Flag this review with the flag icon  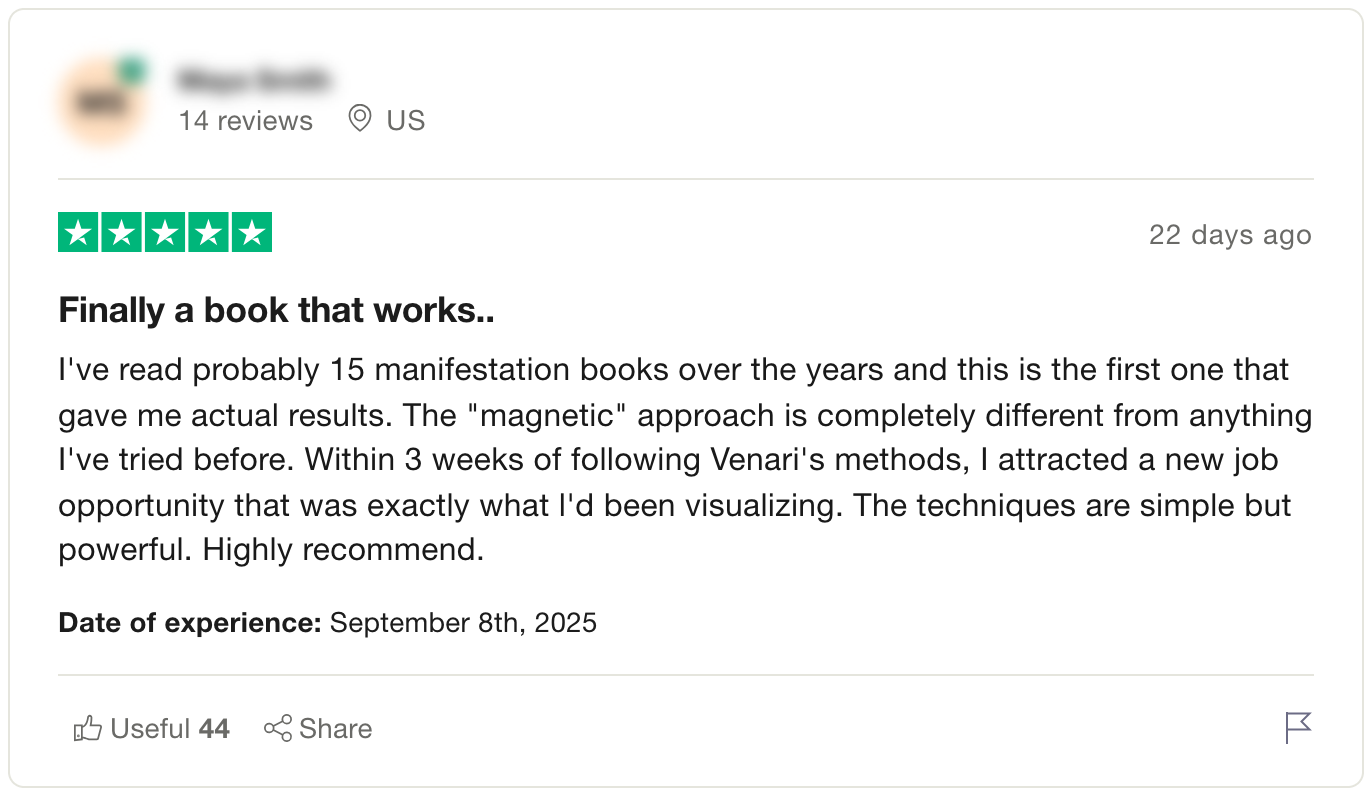coord(1297,727)
